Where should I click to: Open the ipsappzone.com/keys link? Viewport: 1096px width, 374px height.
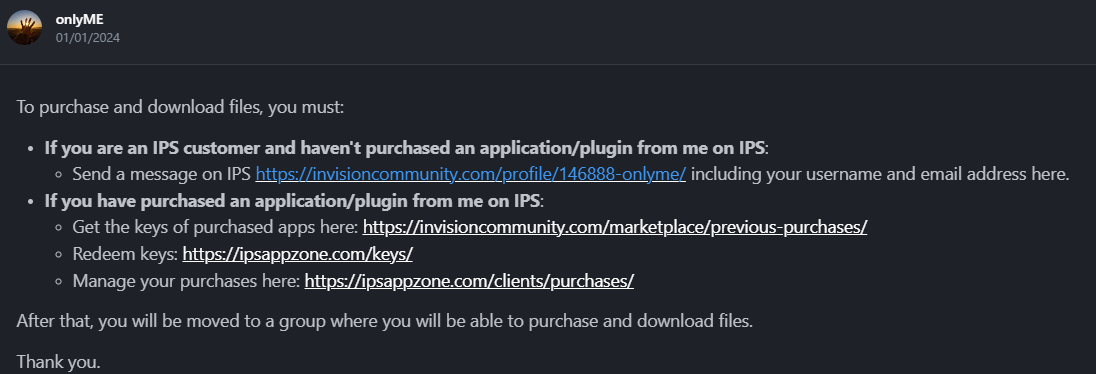pyautogui.click(x=298, y=254)
